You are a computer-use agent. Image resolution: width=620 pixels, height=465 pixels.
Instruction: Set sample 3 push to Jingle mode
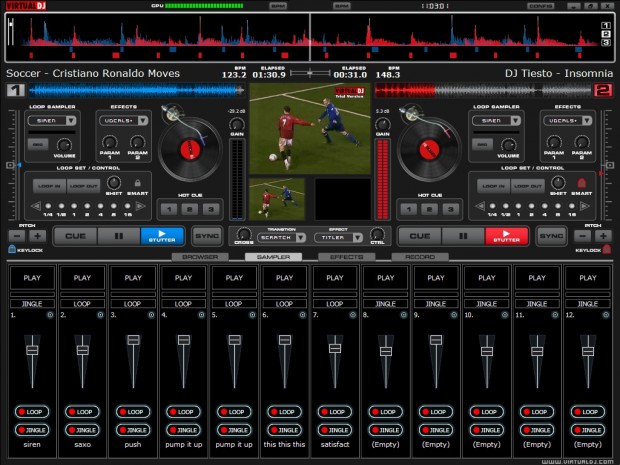pos(133,430)
